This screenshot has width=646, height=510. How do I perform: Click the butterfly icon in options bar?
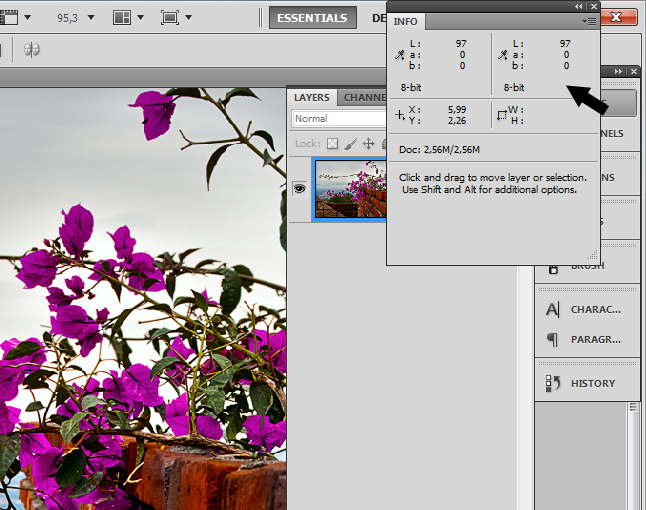tap(32, 50)
